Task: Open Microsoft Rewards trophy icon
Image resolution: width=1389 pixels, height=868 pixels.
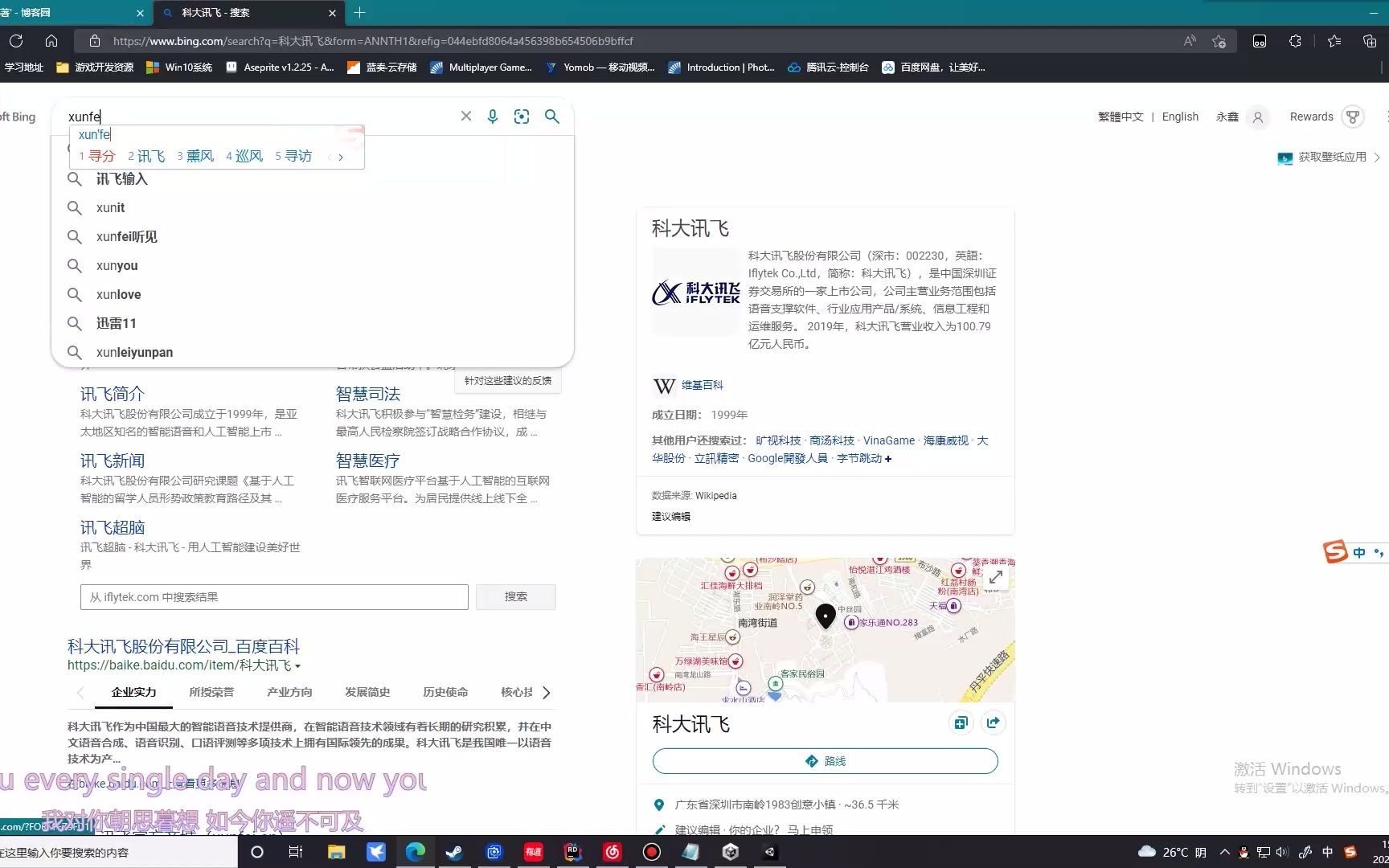Action: point(1353,116)
